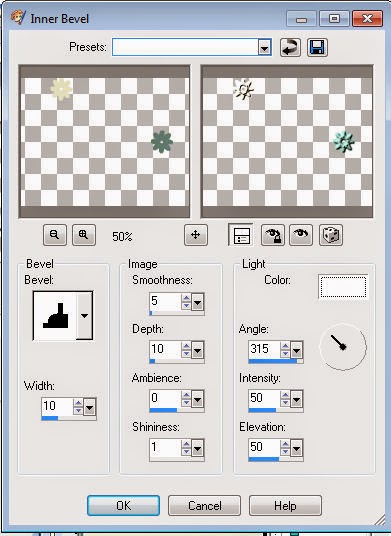Screen dimensions: 391x536
Task: Maximize the Inner Bevel dialog
Action: [x=334, y=18]
